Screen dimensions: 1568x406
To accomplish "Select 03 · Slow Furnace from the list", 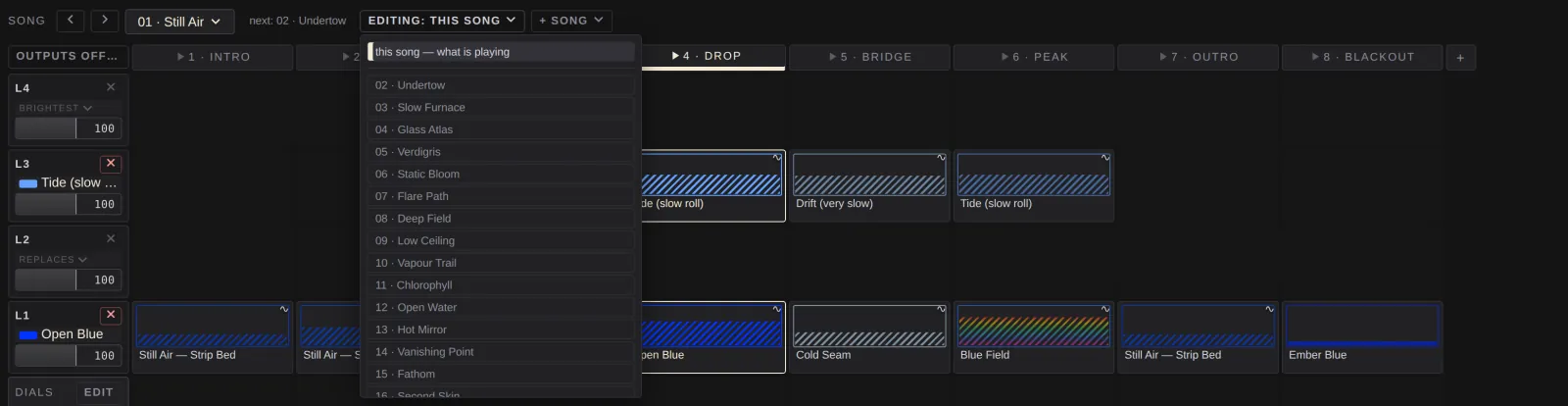I will (x=501, y=108).
